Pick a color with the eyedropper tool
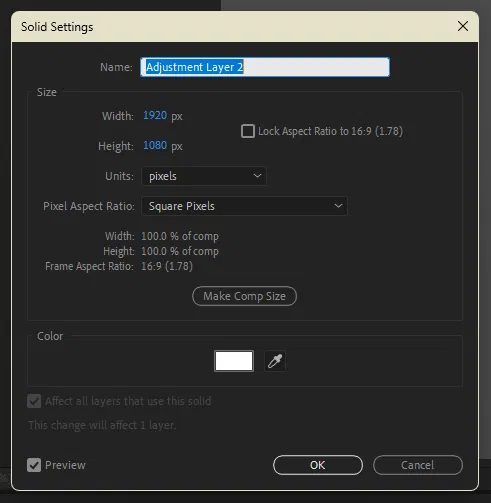This screenshot has height=503, width=491. (x=275, y=361)
